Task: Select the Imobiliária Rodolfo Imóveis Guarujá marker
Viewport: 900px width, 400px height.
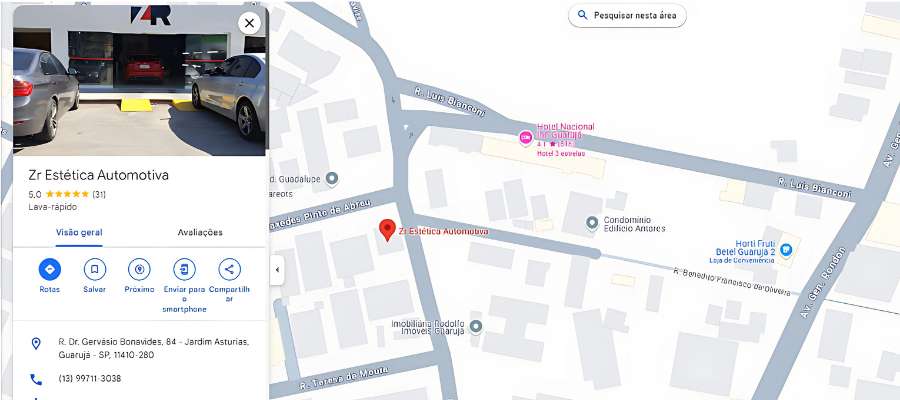Action: tap(475, 327)
